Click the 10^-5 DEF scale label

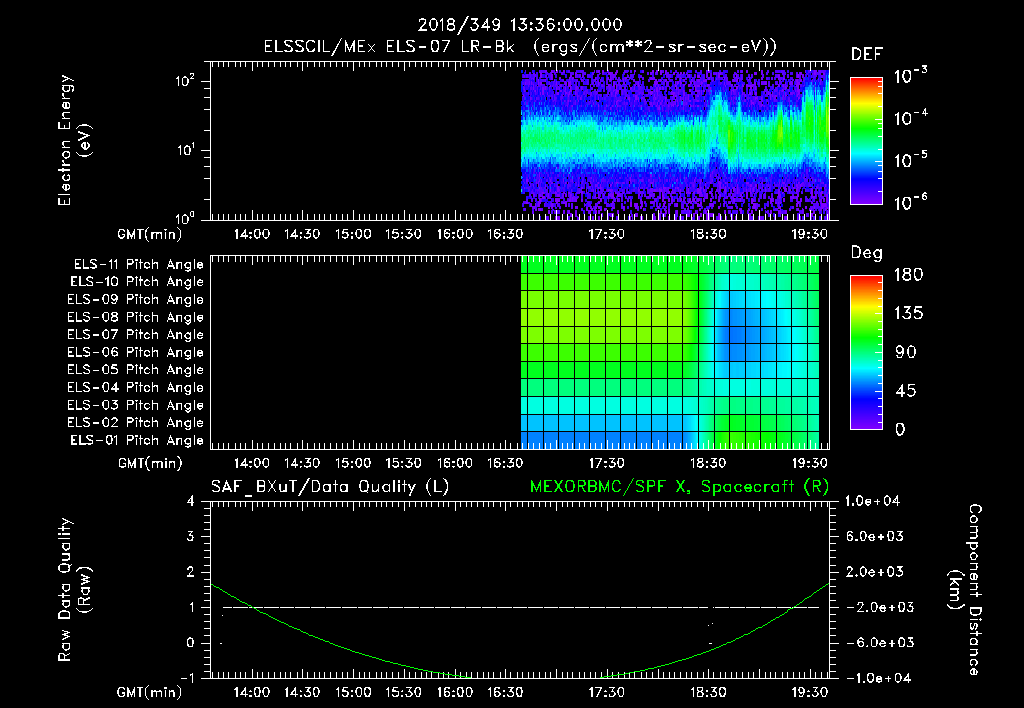click(x=910, y=159)
